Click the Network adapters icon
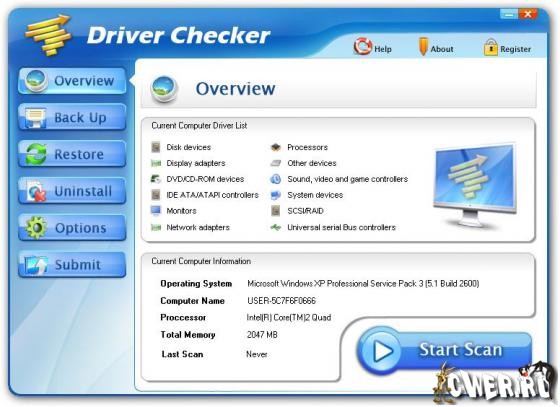Viewport: 560px width, 407px height. click(156, 227)
